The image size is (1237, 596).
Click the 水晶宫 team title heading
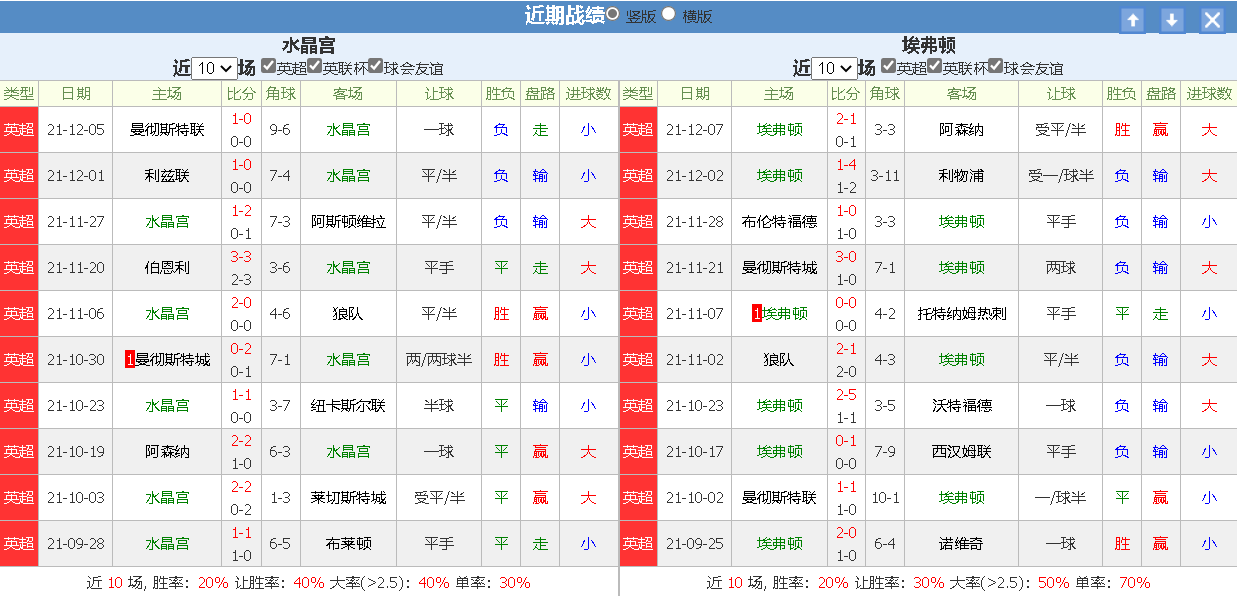pos(309,45)
